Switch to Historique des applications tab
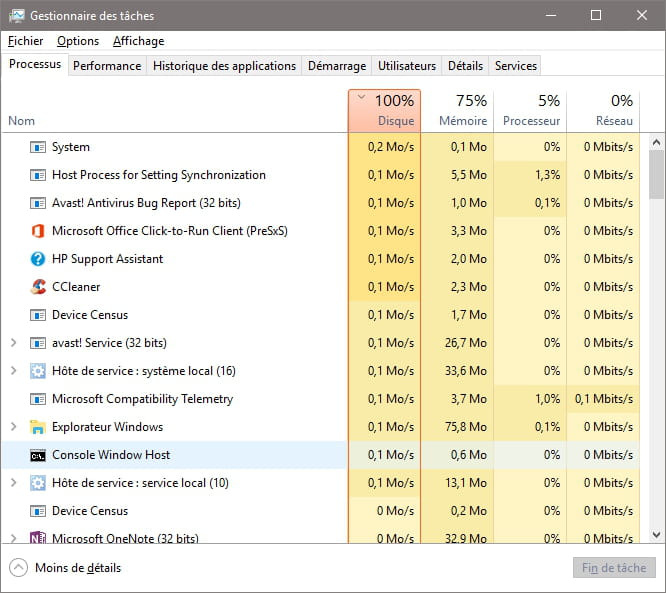Image resolution: width=666 pixels, height=593 pixels. tap(224, 66)
